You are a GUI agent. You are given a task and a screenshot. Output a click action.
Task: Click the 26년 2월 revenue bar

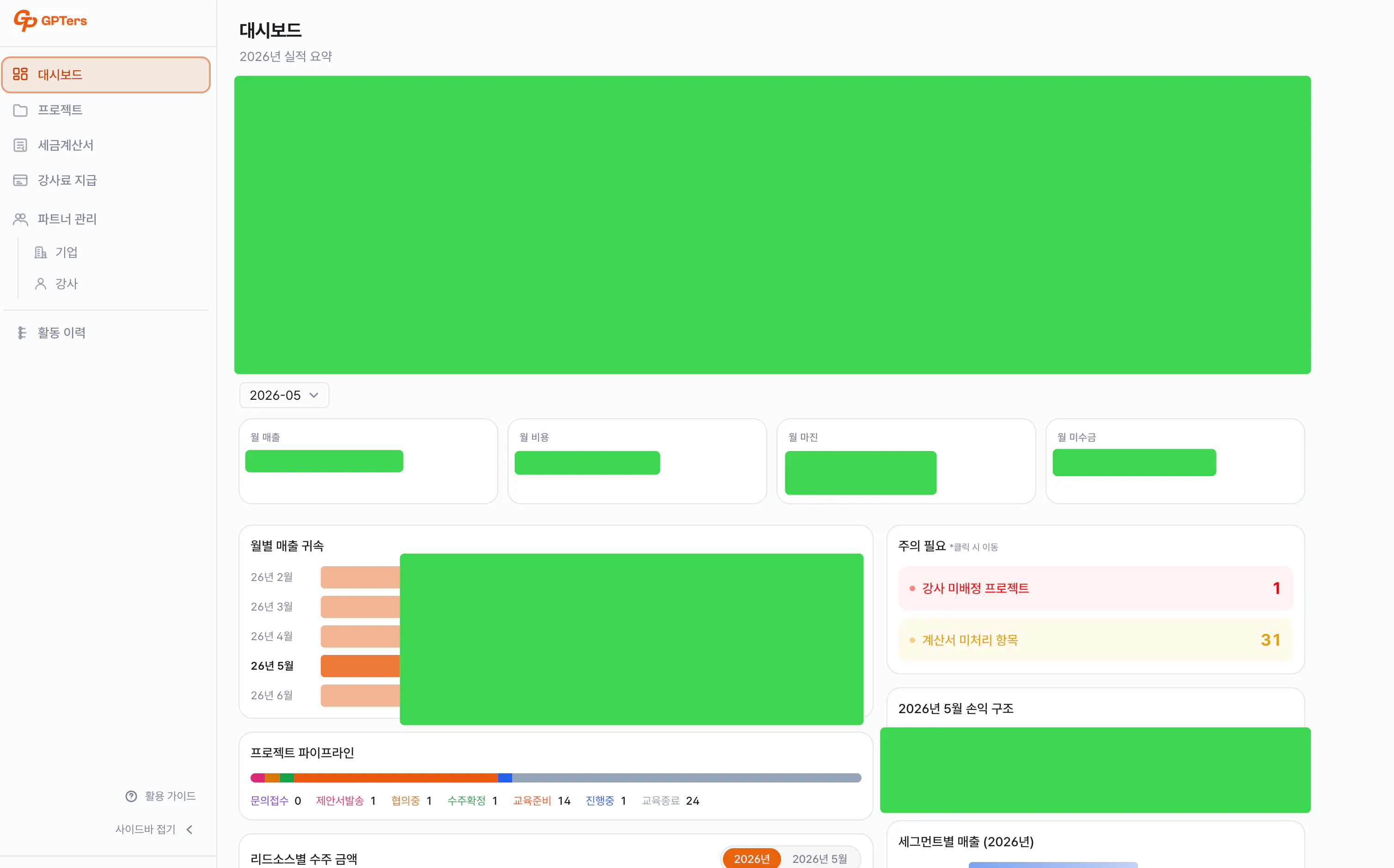361,577
